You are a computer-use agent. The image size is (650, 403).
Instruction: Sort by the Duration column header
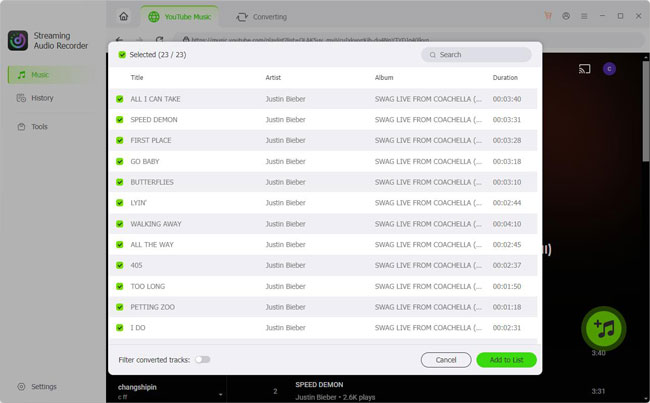505,78
